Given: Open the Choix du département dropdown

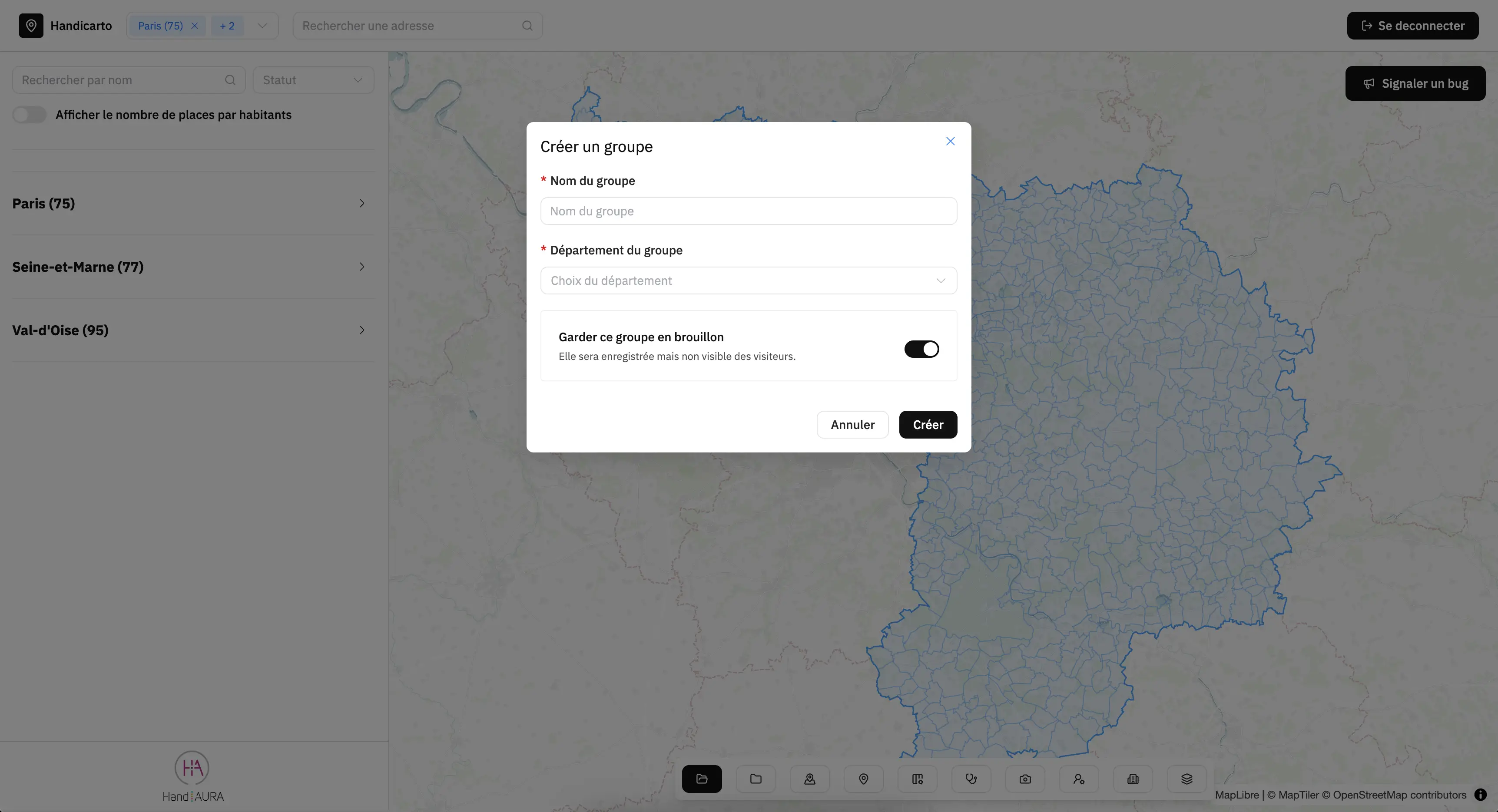Looking at the screenshot, I should [x=748, y=281].
